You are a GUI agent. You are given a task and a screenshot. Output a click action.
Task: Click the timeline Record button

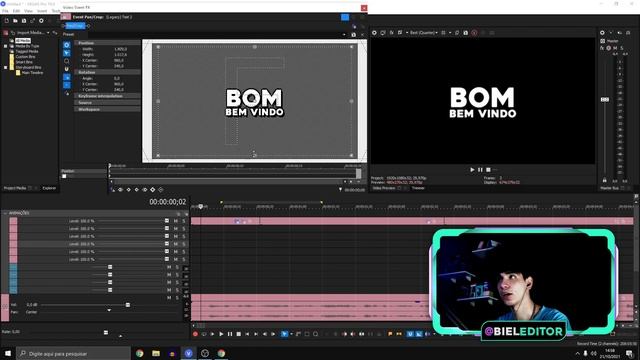click(195, 334)
